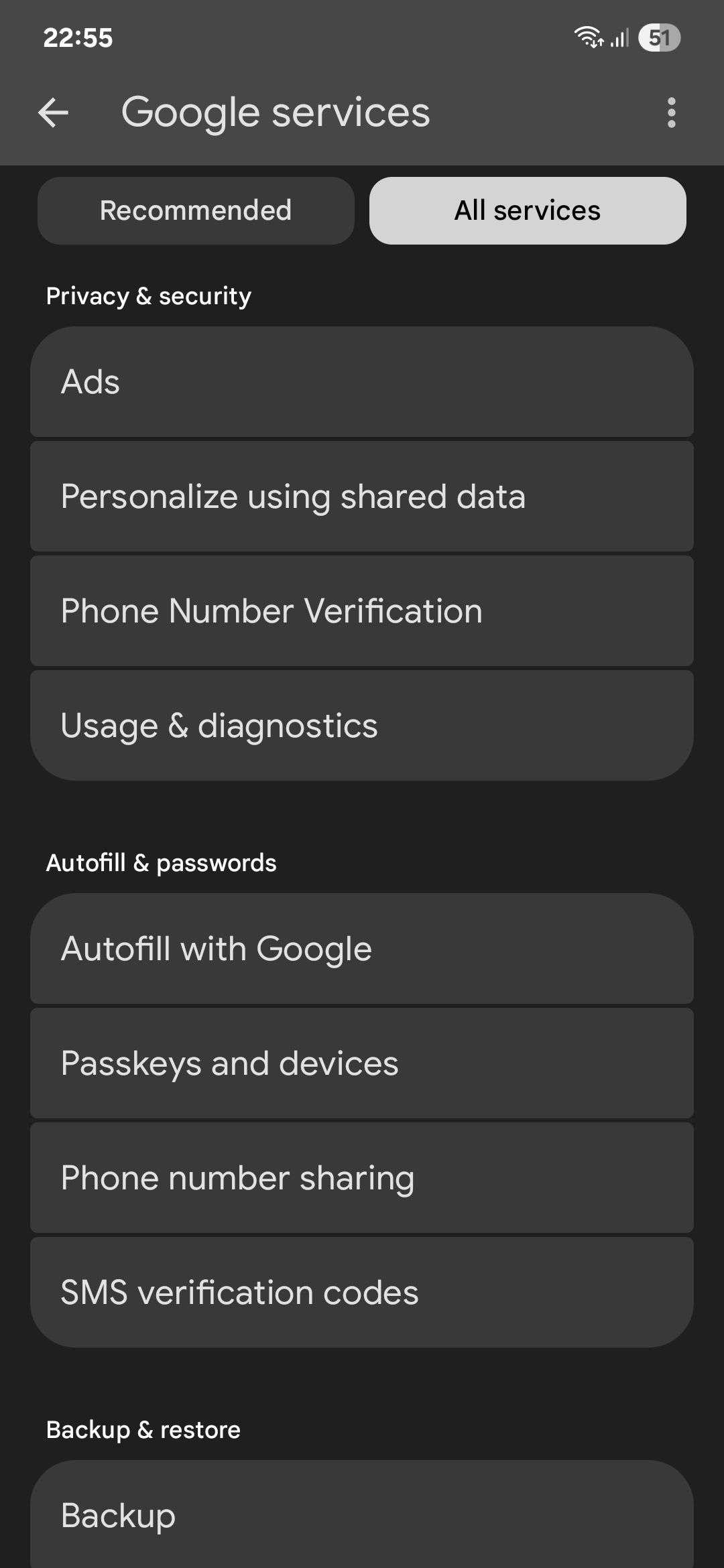This screenshot has height=1568, width=724.
Task: Click the Autofill & passwords section header
Action: (x=161, y=862)
